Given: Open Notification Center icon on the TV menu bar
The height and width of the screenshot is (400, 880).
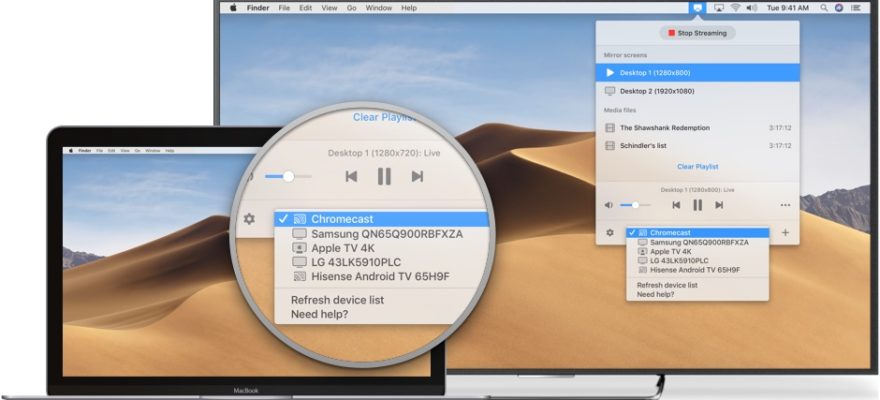Looking at the screenshot, I should [x=856, y=8].
